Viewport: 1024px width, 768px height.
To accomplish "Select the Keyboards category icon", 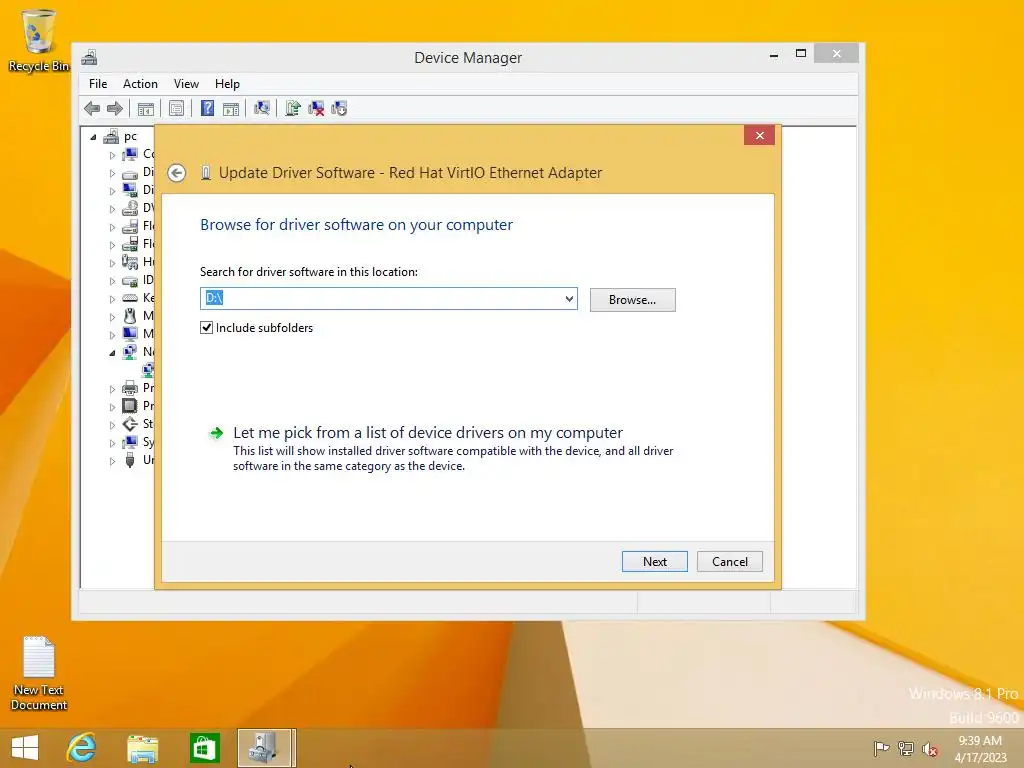I will point(130,298).
